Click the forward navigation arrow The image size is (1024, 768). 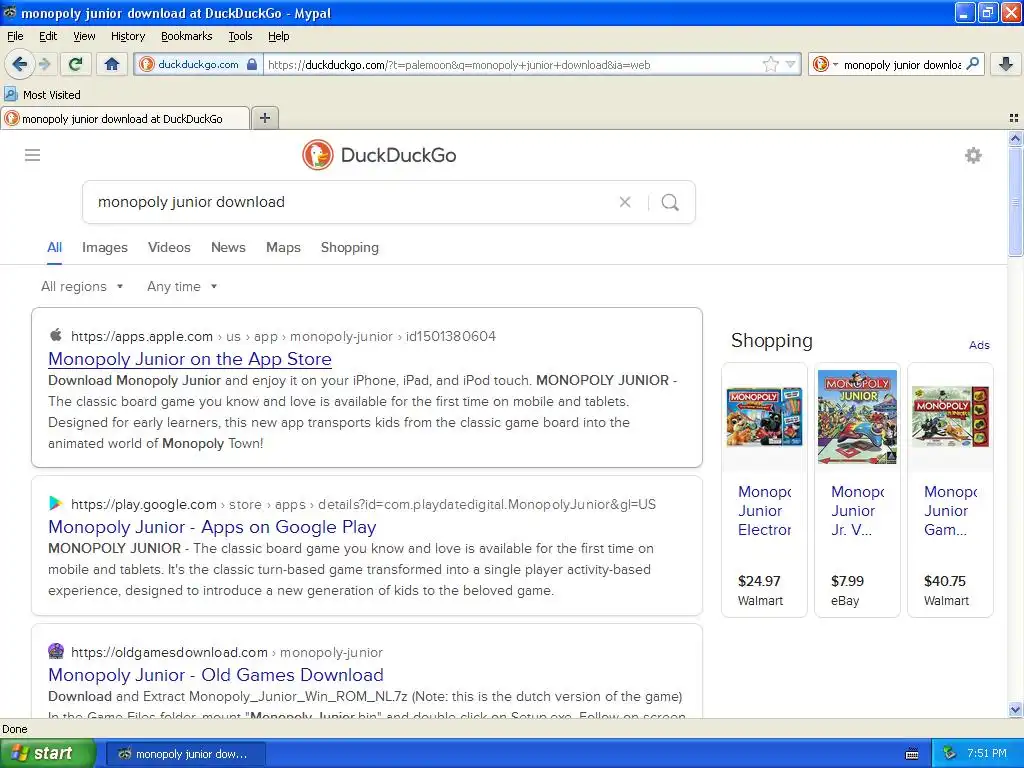(44, 64)
